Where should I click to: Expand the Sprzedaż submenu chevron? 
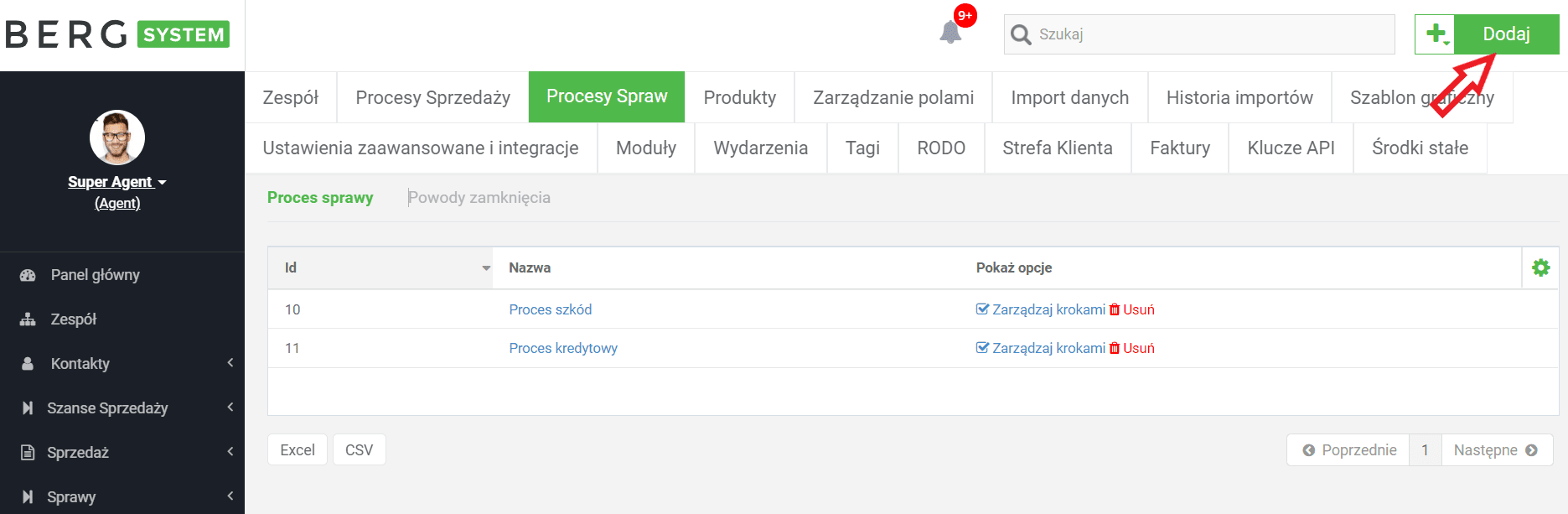230,452
